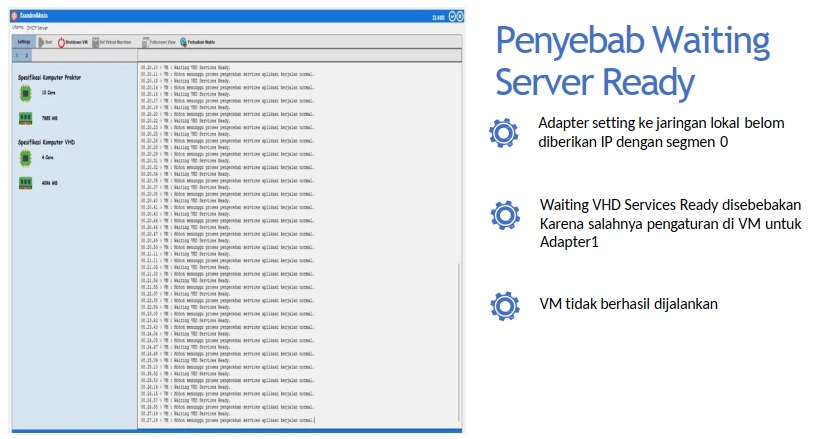
Task: Click the Proktor RAM memory icon
Action: click(25, 118)
